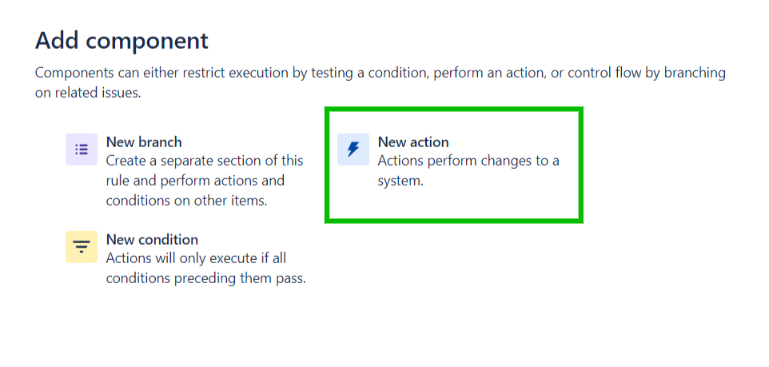
Task: Click the 'Actions will only execute' condition description
Action: (206, 268)
